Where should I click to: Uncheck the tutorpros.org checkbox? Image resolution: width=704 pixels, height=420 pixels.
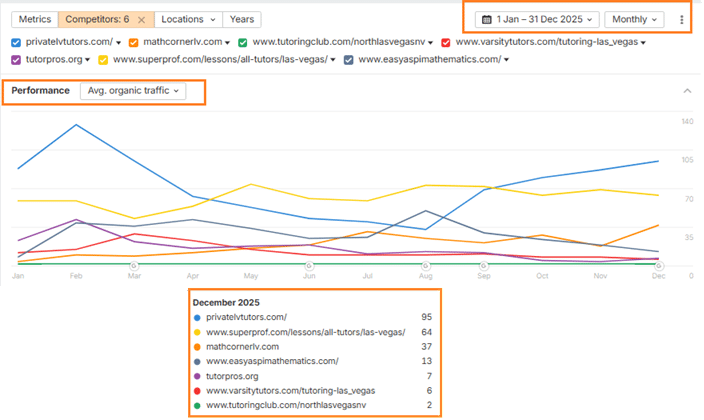[16, 60]
